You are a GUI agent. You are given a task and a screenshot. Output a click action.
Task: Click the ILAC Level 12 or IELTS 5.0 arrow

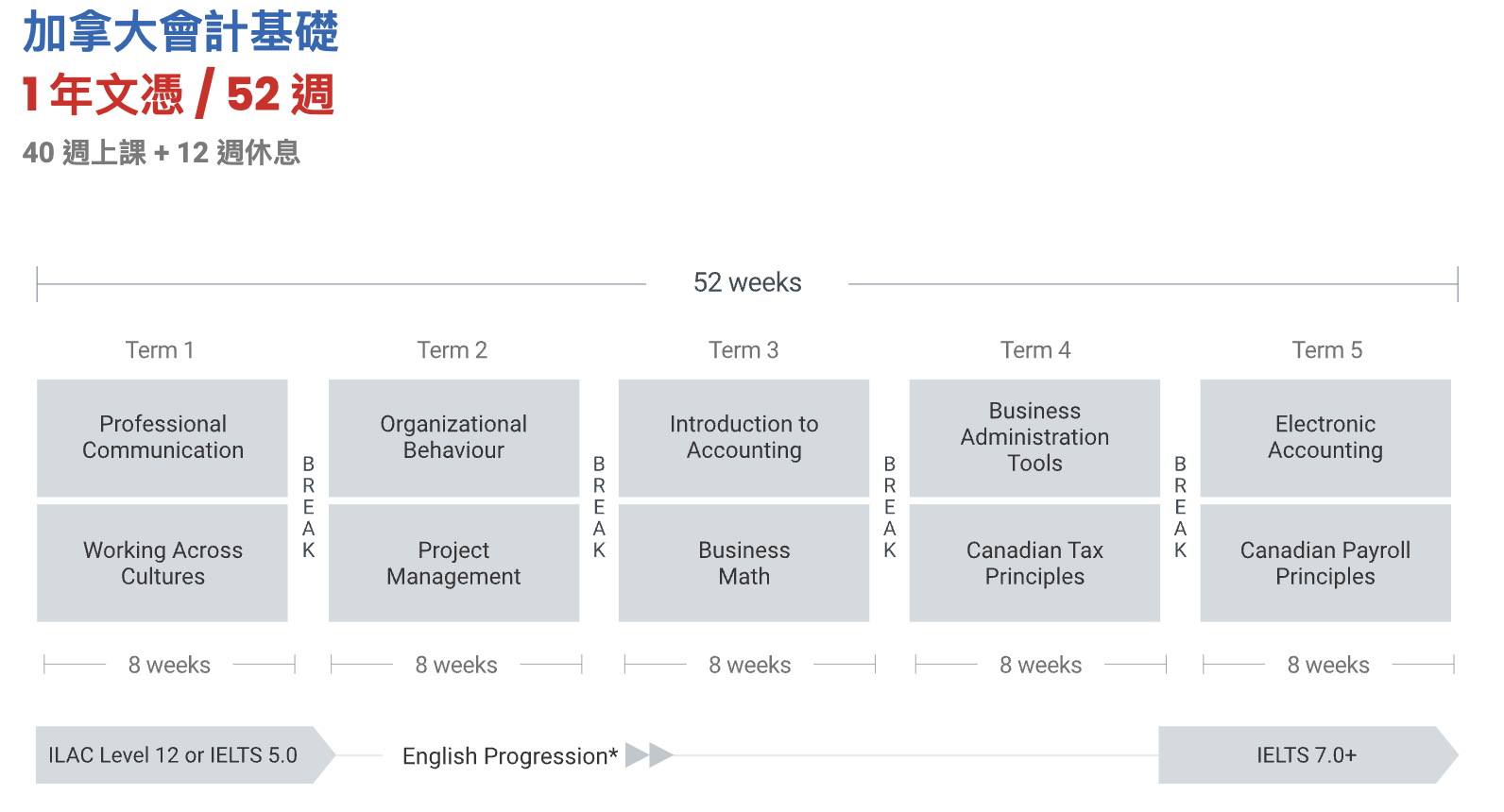tap(185, 755)
